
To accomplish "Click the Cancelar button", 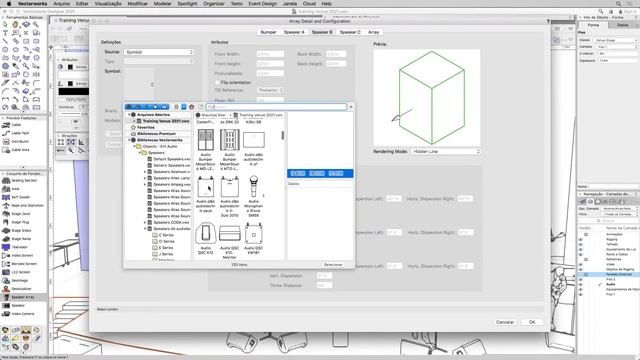I will pos(505,322).
